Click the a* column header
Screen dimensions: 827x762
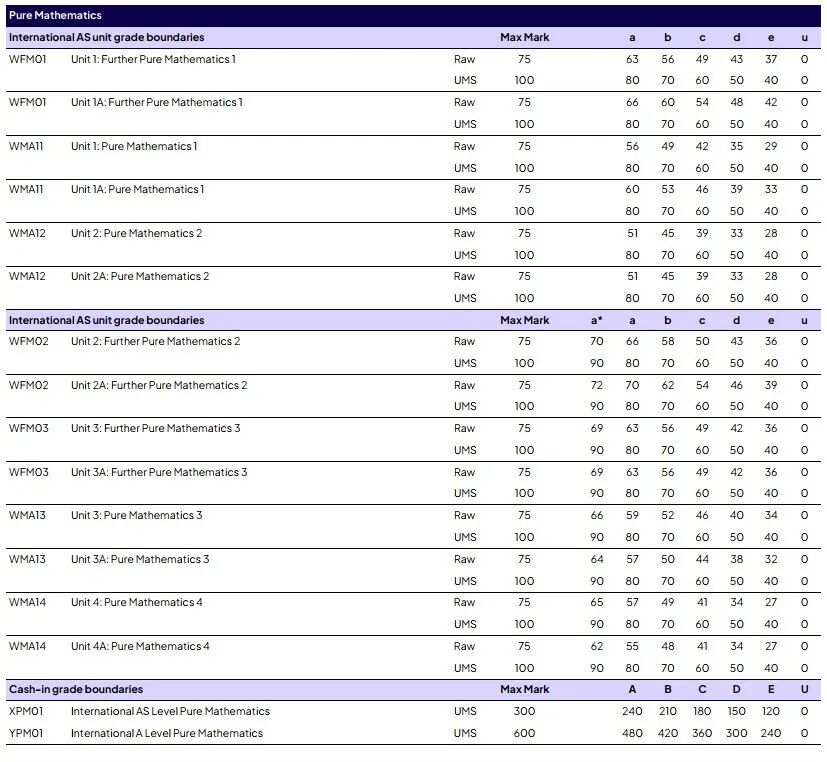click(x=597, y=320)
